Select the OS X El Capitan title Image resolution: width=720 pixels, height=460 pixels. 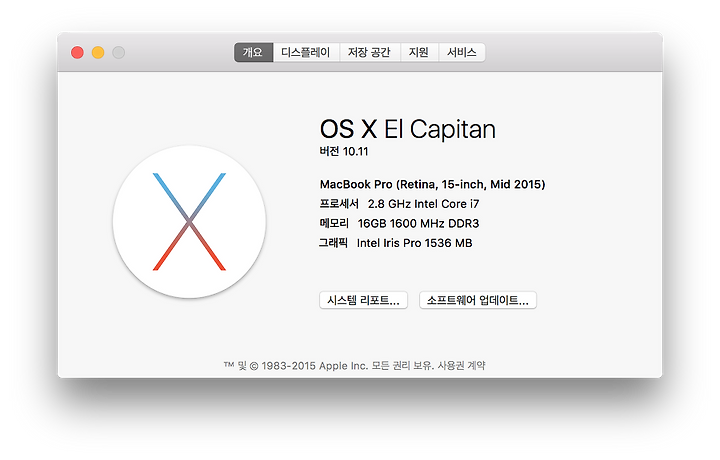408,129
